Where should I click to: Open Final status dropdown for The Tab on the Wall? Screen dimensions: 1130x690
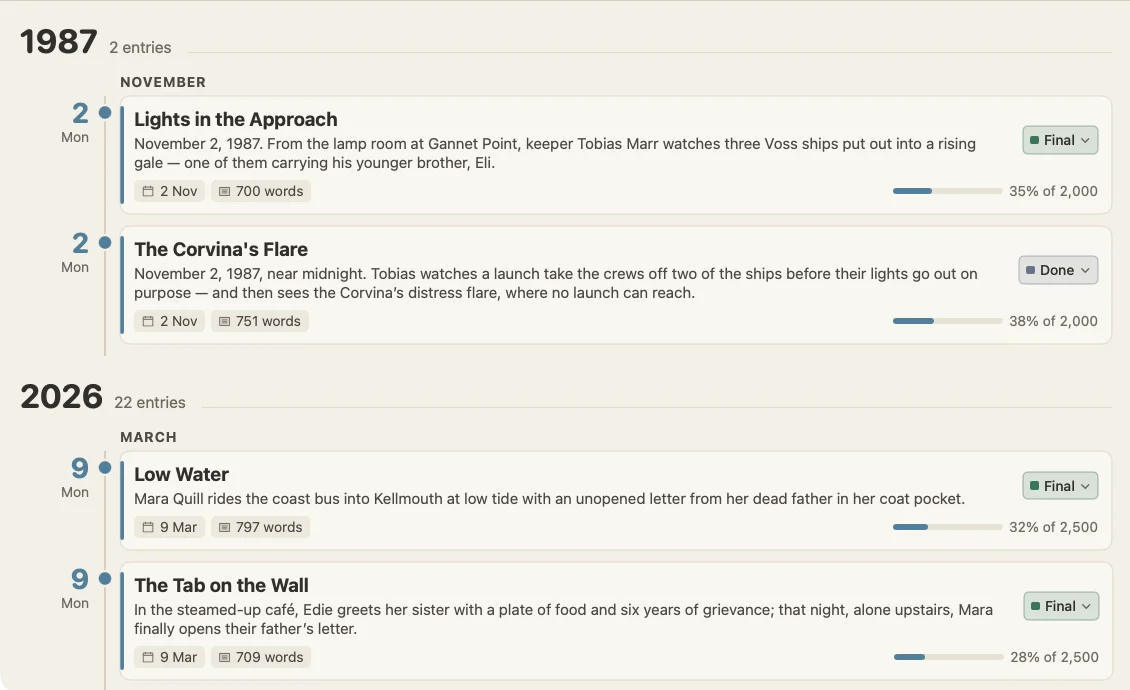pyautogui.click(x=1061, y=606)
